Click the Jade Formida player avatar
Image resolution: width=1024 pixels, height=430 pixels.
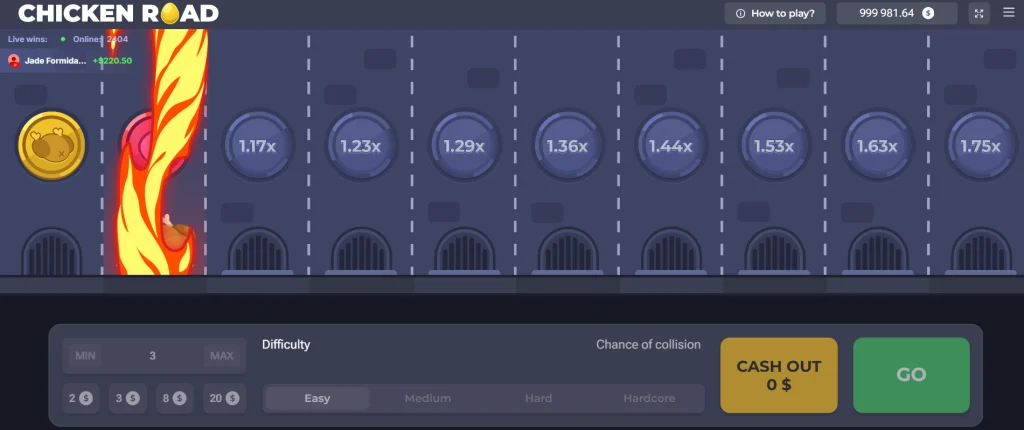pyautogui.click(x=14, y=61)
